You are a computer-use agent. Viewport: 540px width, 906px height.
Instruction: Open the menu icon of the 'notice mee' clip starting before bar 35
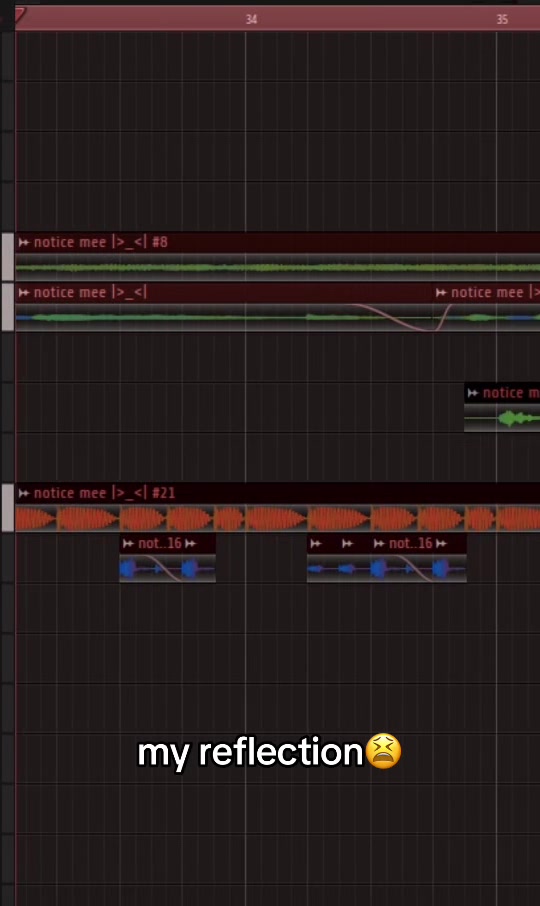(x=441, y=293)
